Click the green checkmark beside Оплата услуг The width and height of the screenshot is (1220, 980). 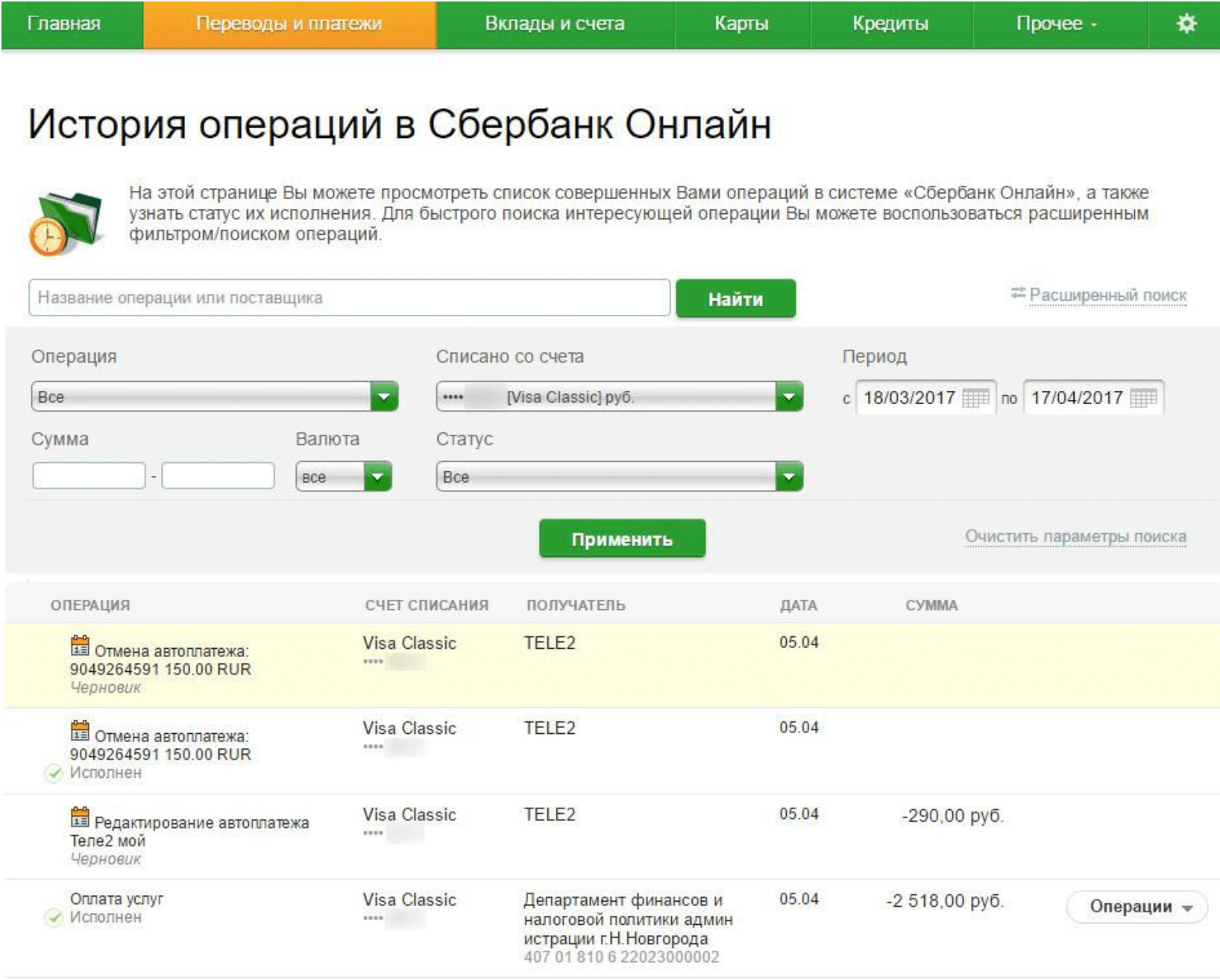(54, 917)
